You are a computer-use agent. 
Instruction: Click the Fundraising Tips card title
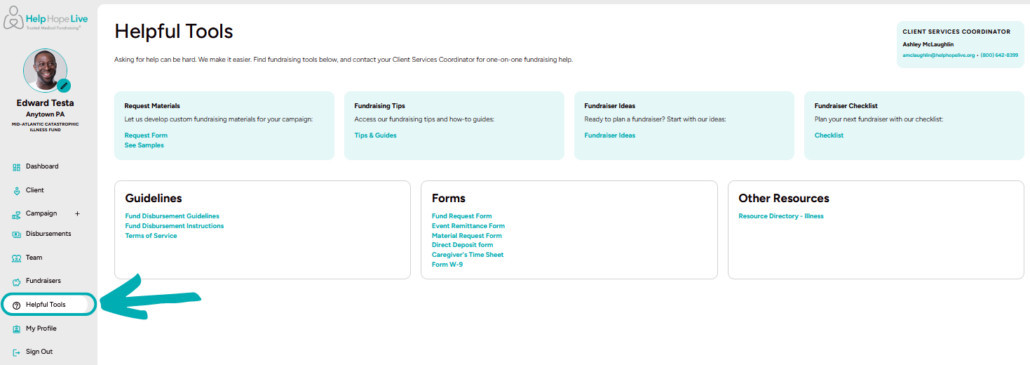[380, 105]
